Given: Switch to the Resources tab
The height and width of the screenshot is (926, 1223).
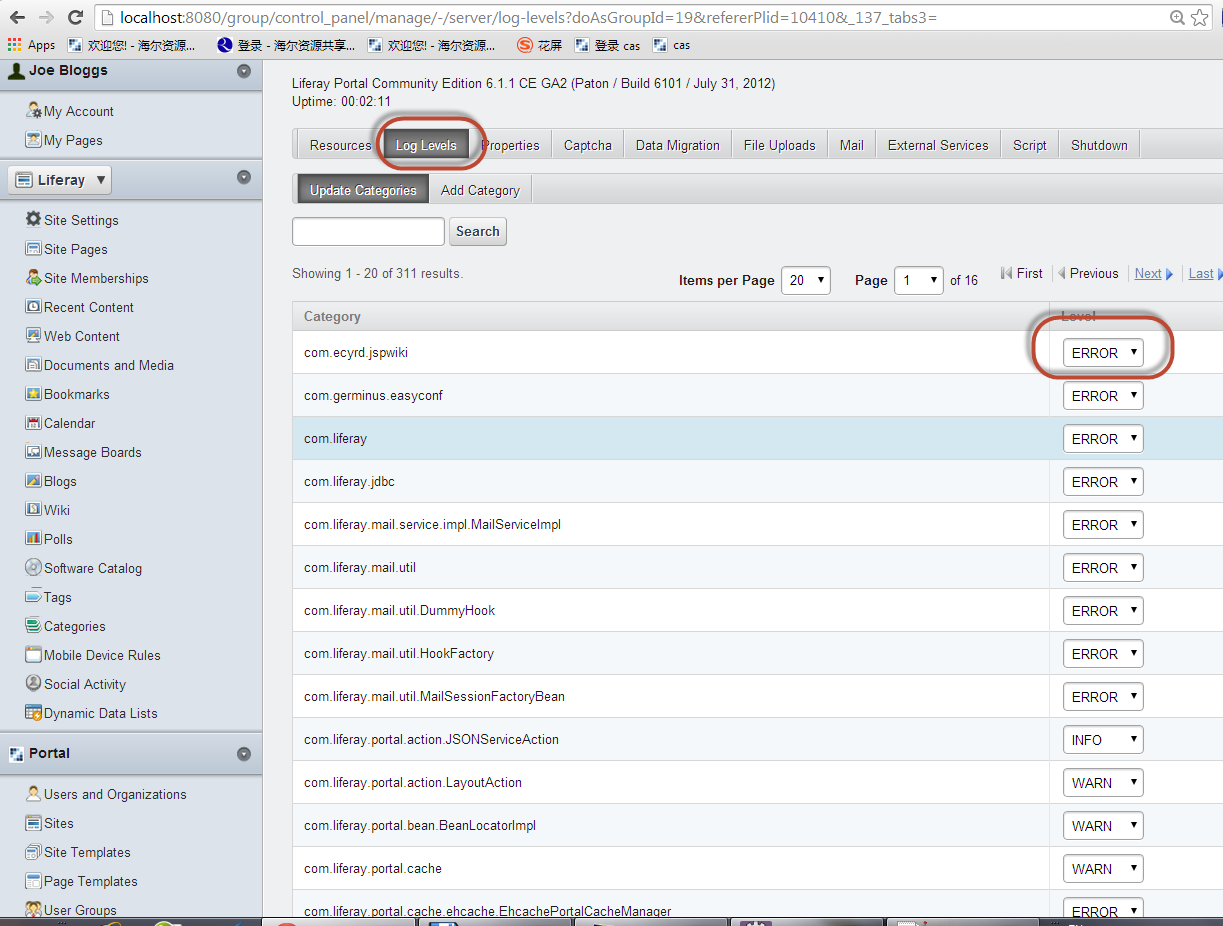Looking at the screenshot, I should click(x=340, y=145).
